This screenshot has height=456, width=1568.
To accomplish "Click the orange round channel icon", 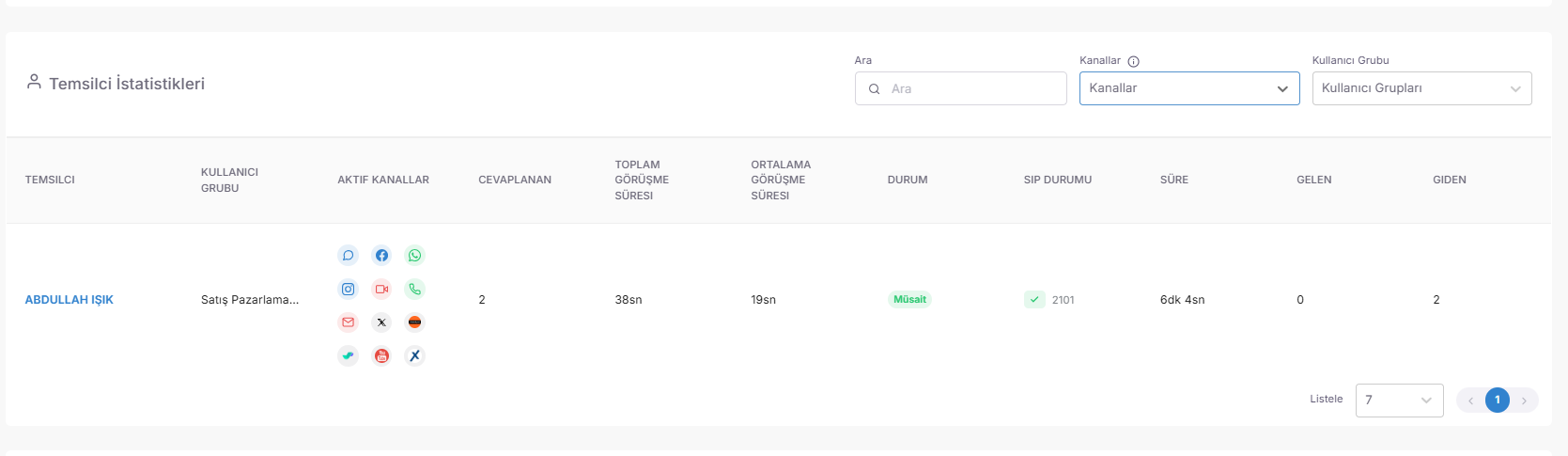I will pos(414,322).
